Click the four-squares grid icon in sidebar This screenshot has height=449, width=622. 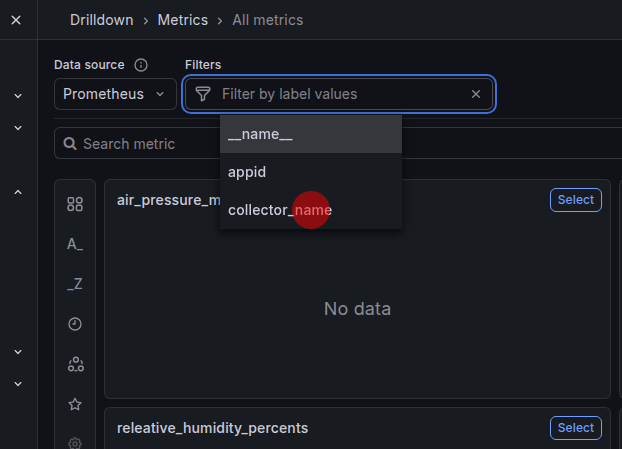(x=75, y=204)
